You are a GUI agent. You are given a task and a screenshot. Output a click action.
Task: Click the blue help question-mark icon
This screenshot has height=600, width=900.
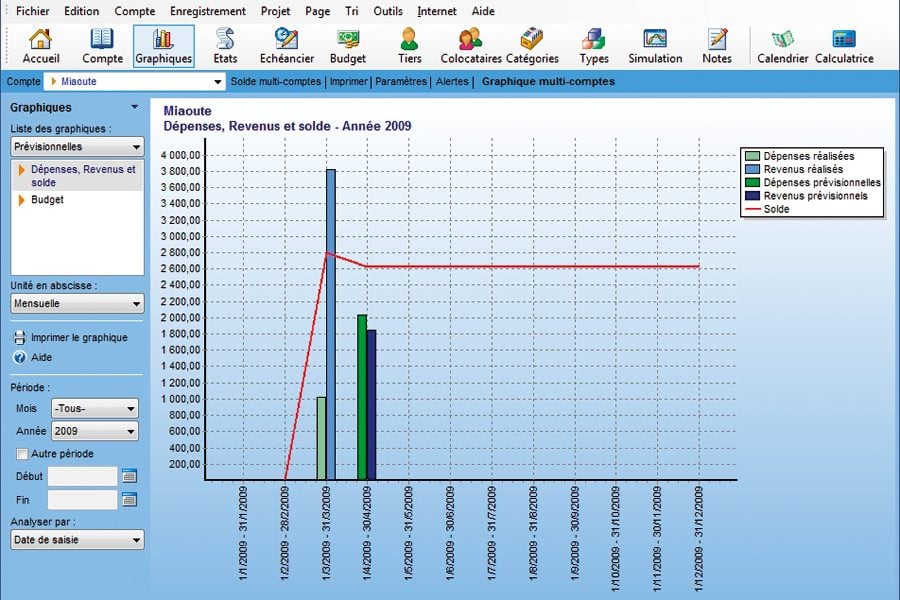[20, 357]
